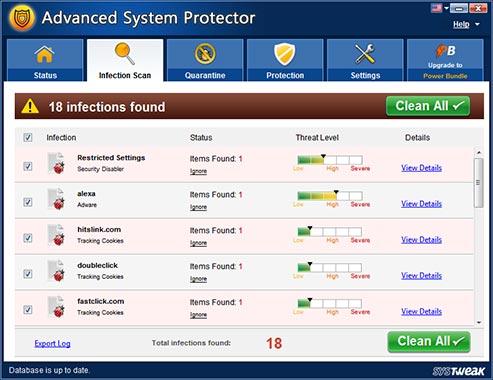Expand the language flag dropdown arrow
The image size is (493, 380).
click(x=446, y=8)
